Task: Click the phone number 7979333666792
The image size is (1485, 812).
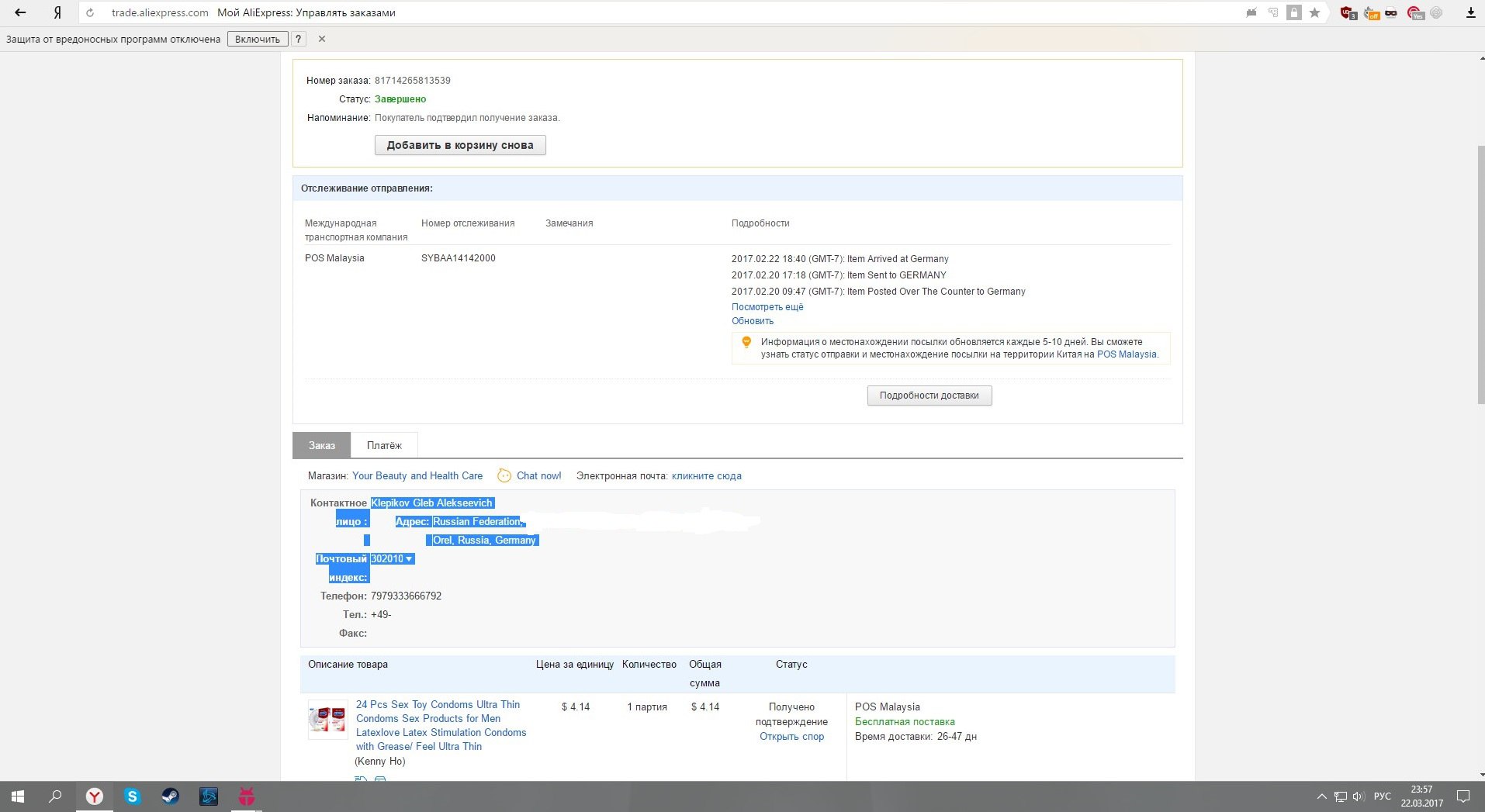Action: (406, 596)
